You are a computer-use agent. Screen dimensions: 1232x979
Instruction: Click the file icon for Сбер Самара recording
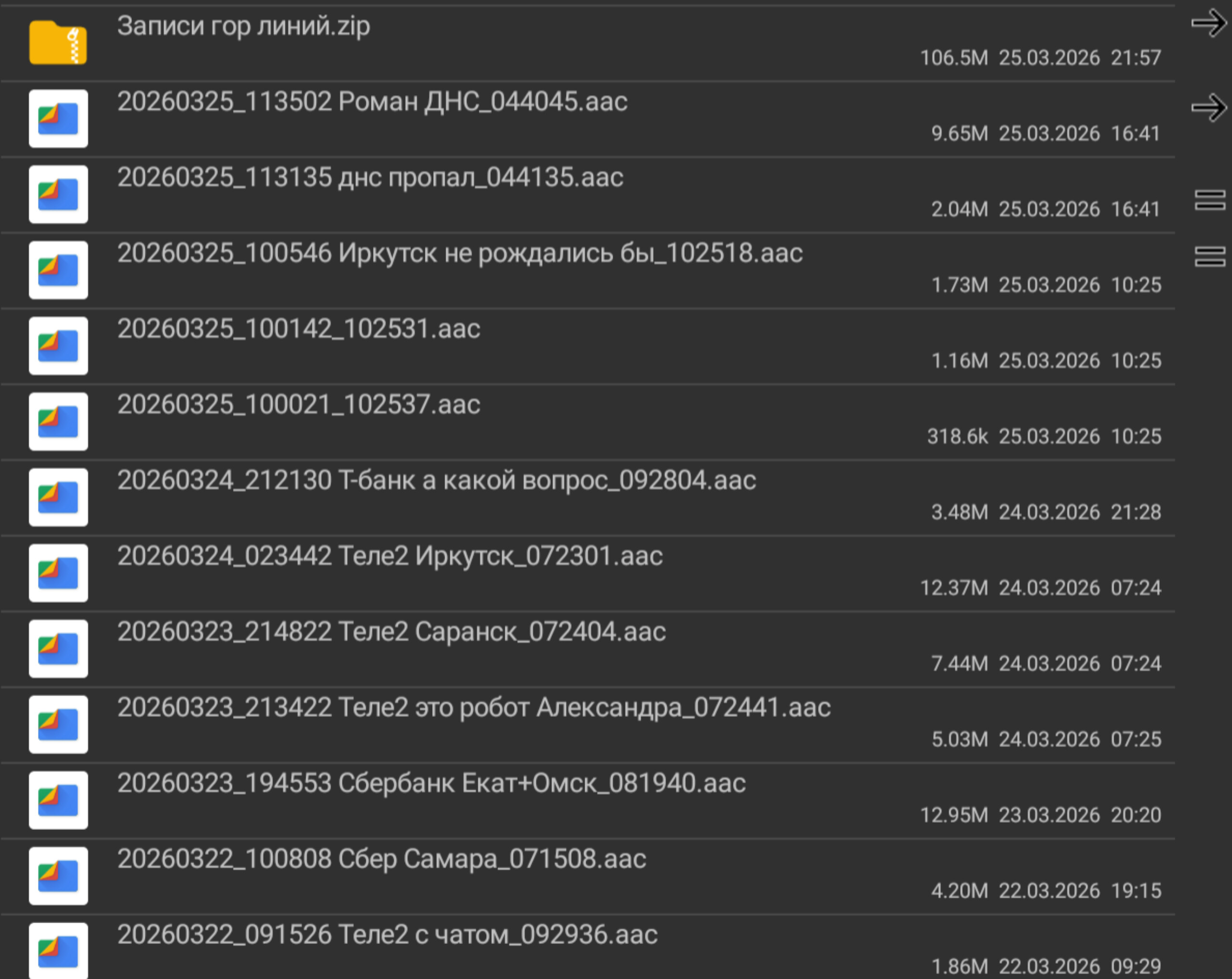(58, 876)
